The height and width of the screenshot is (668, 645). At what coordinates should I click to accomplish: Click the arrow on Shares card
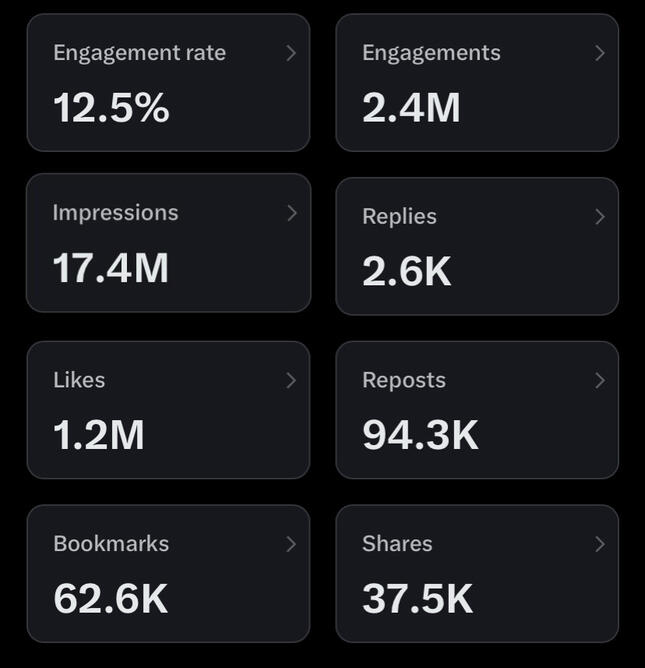coord(600,544)
